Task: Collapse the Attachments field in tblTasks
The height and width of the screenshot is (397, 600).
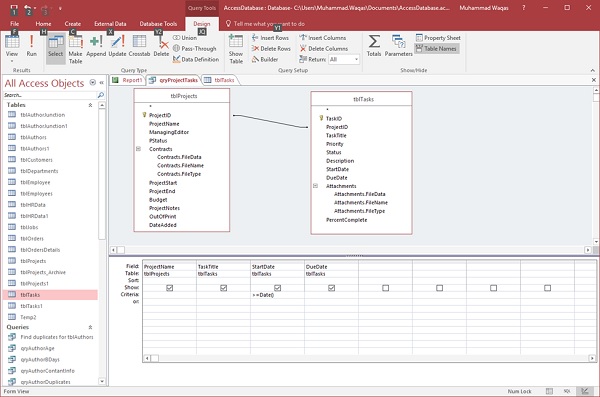Action: click(315, 186)
